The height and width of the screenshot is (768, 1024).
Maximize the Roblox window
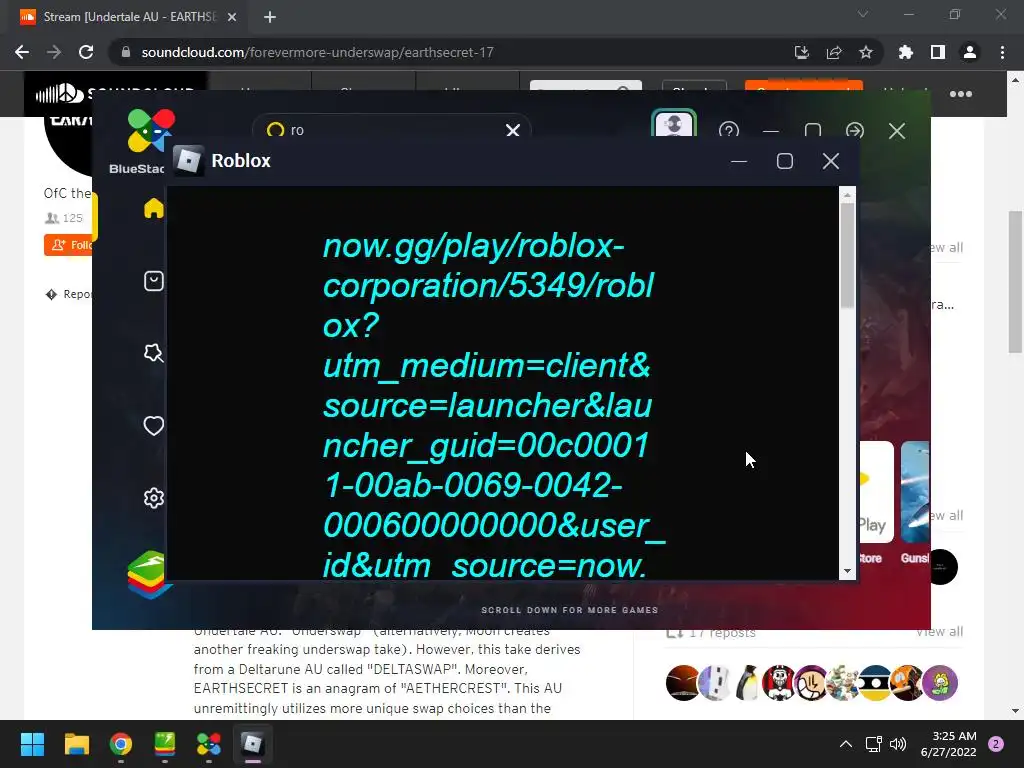pos(785,161)
